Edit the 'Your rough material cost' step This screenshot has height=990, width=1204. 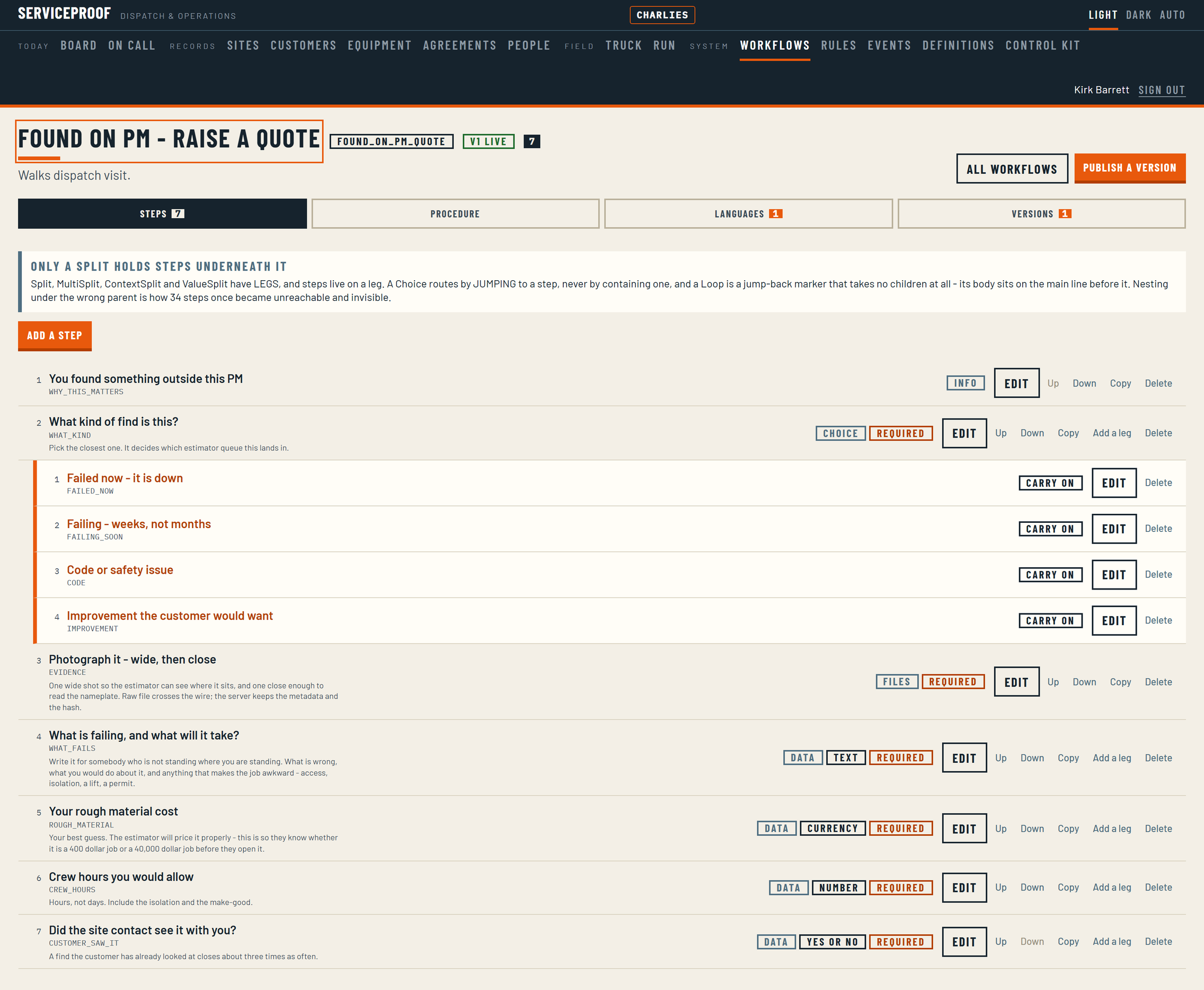[964, 828]
